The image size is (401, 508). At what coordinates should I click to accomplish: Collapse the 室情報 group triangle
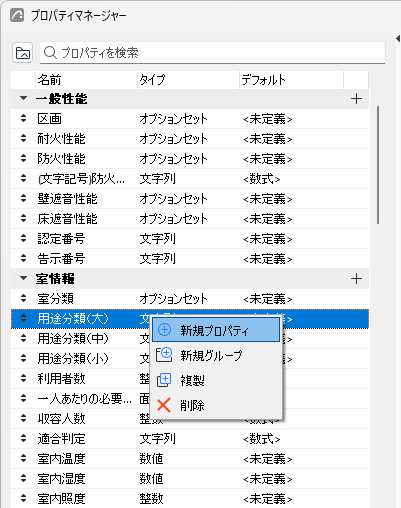pyautogui.click(x=23, y=278)
